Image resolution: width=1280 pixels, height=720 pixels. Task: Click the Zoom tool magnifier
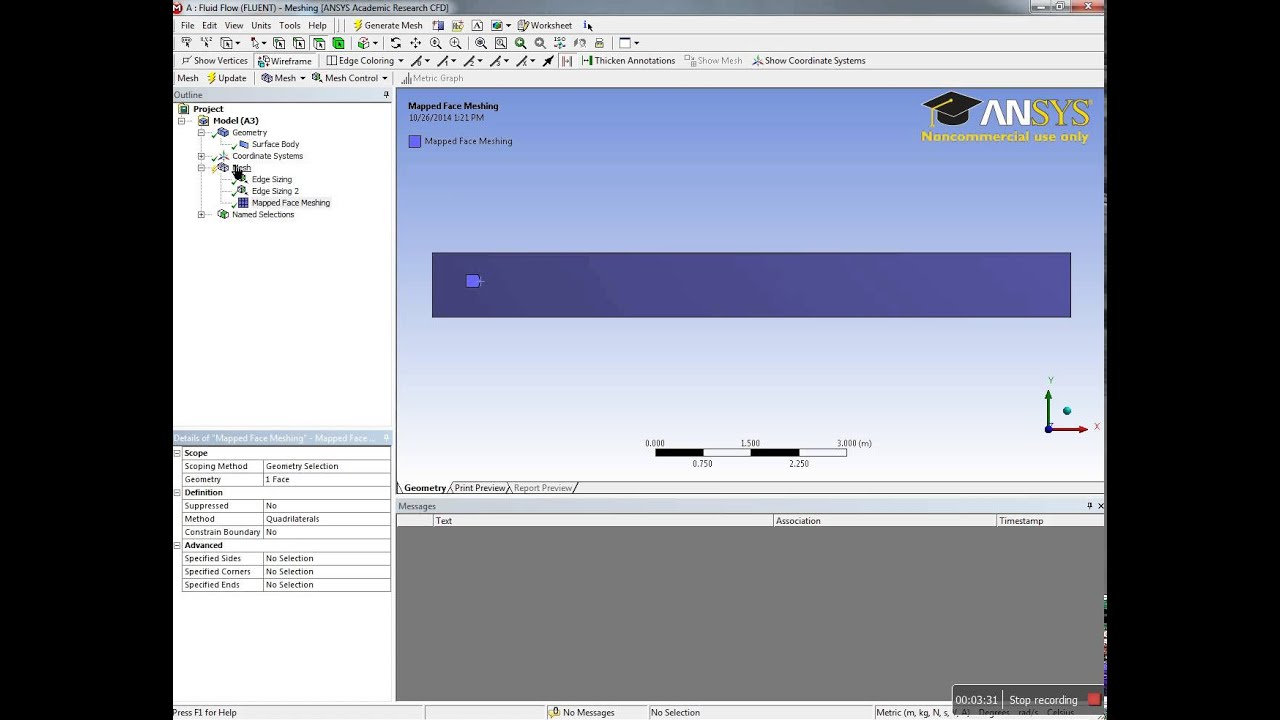click(x=436, y=43)
